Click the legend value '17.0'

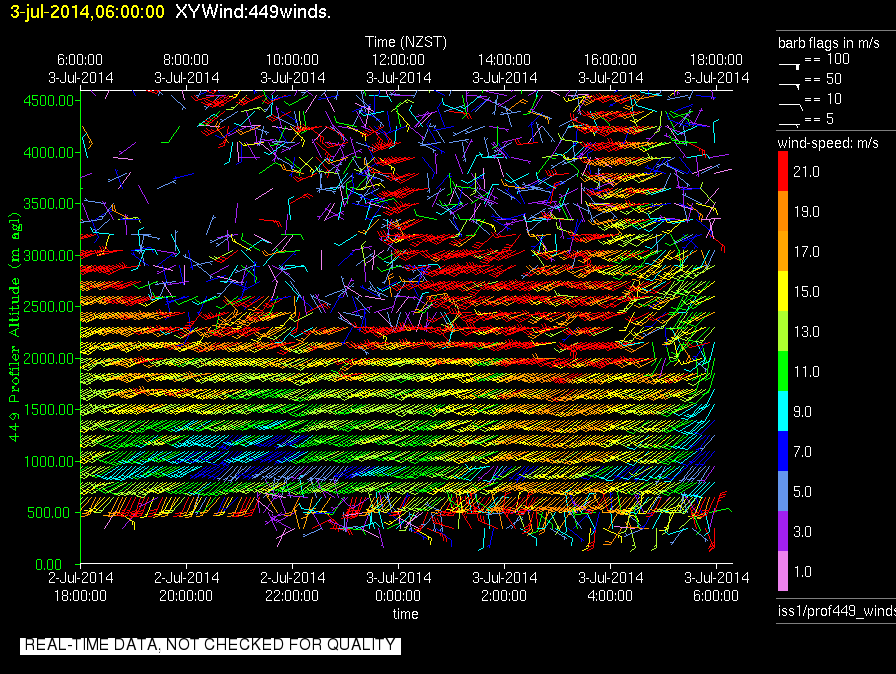806,252
